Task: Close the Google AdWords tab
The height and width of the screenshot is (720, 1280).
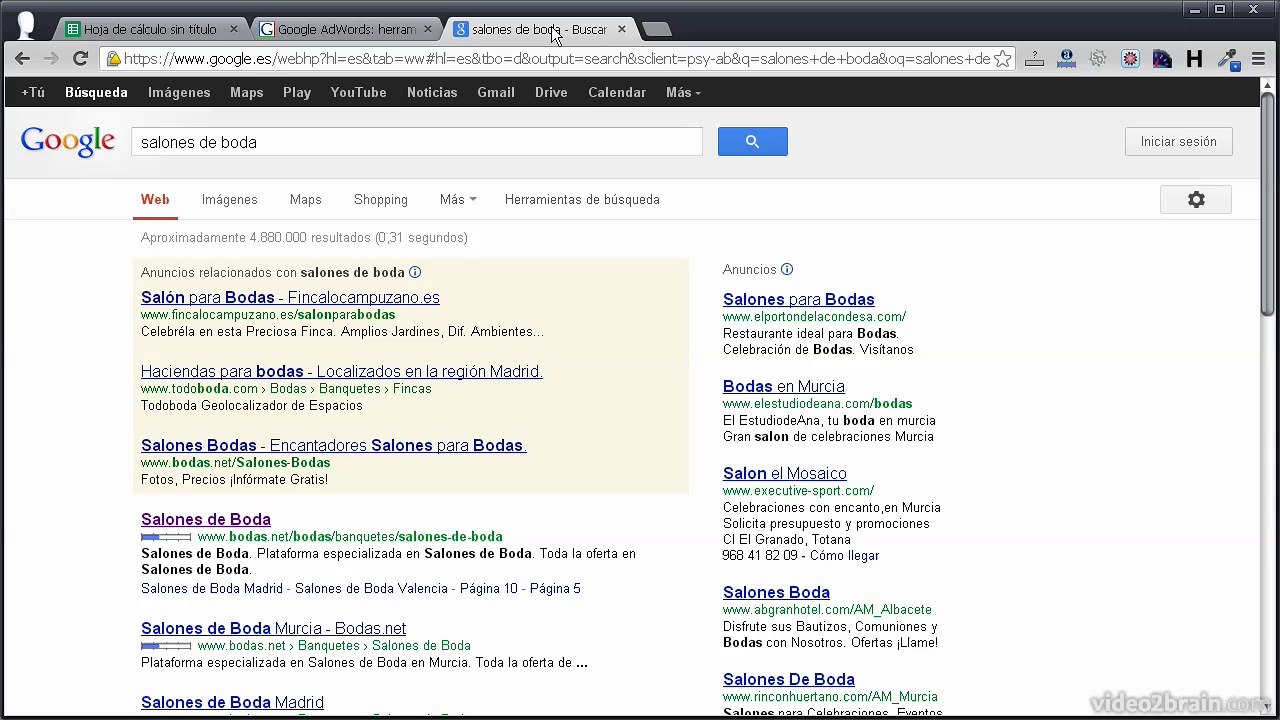Action: 428,29
